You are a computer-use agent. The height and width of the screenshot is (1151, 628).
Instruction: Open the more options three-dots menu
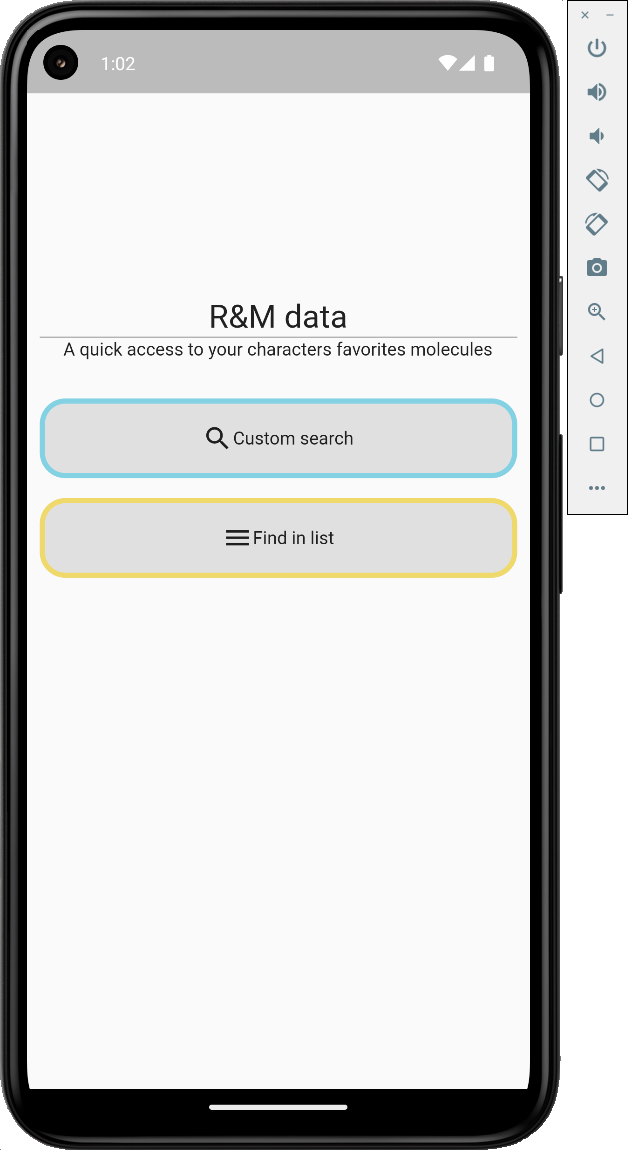pyautogui.click(x=597, y=488)
